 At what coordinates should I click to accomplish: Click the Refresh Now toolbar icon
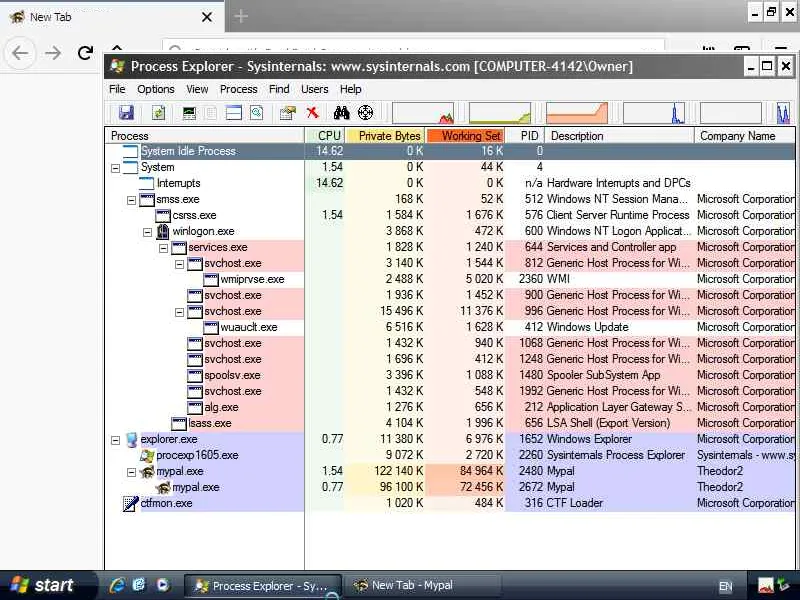tap(159, 112)
